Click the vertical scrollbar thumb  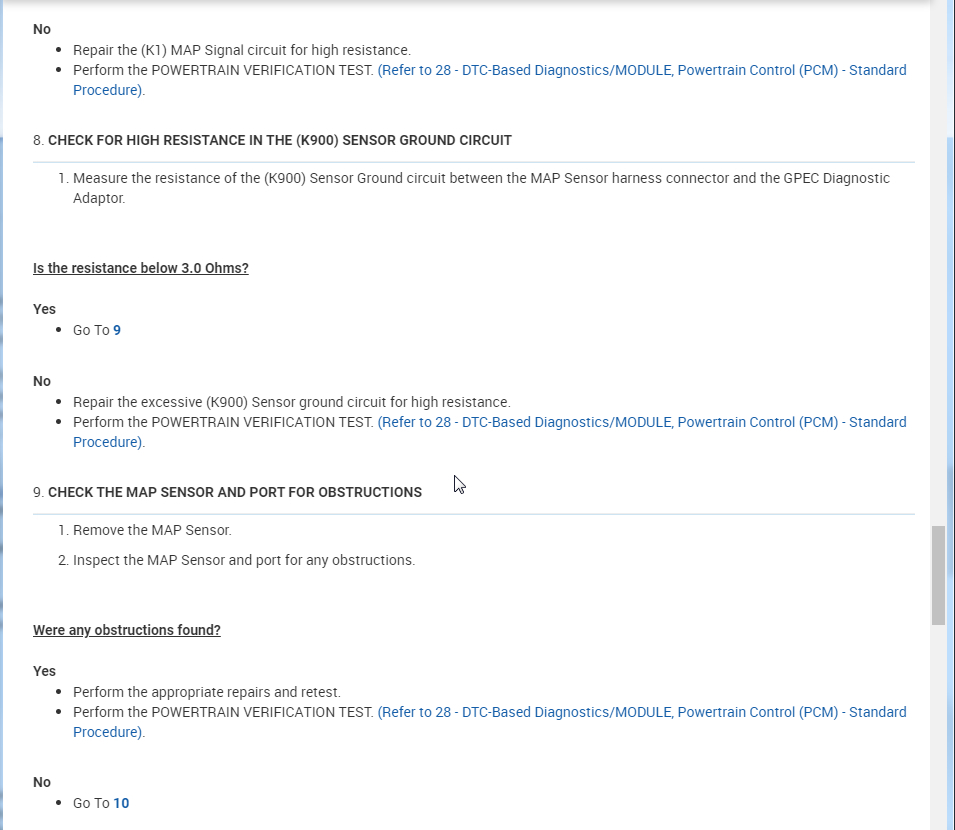pos(938,575)
